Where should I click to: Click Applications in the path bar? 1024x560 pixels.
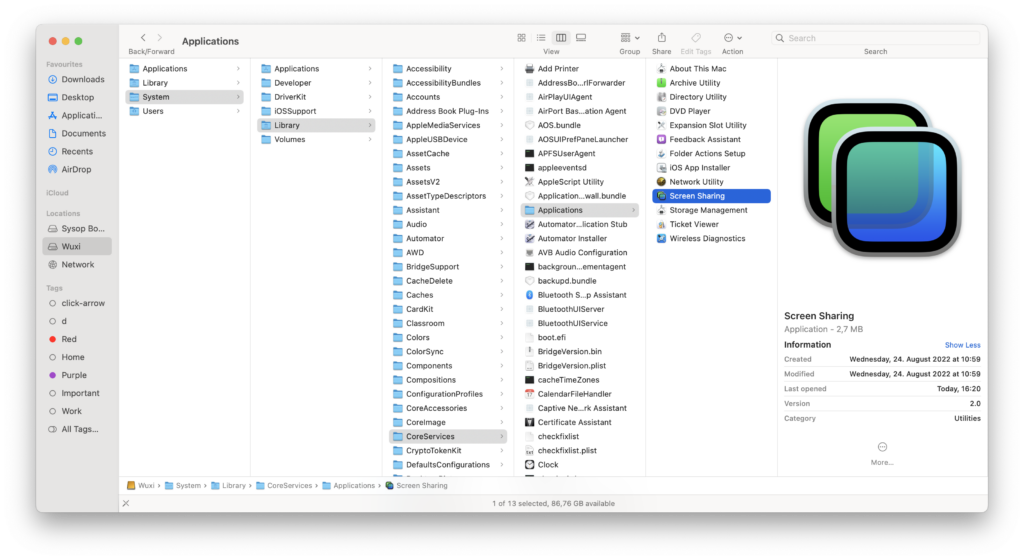click(349, 486)
